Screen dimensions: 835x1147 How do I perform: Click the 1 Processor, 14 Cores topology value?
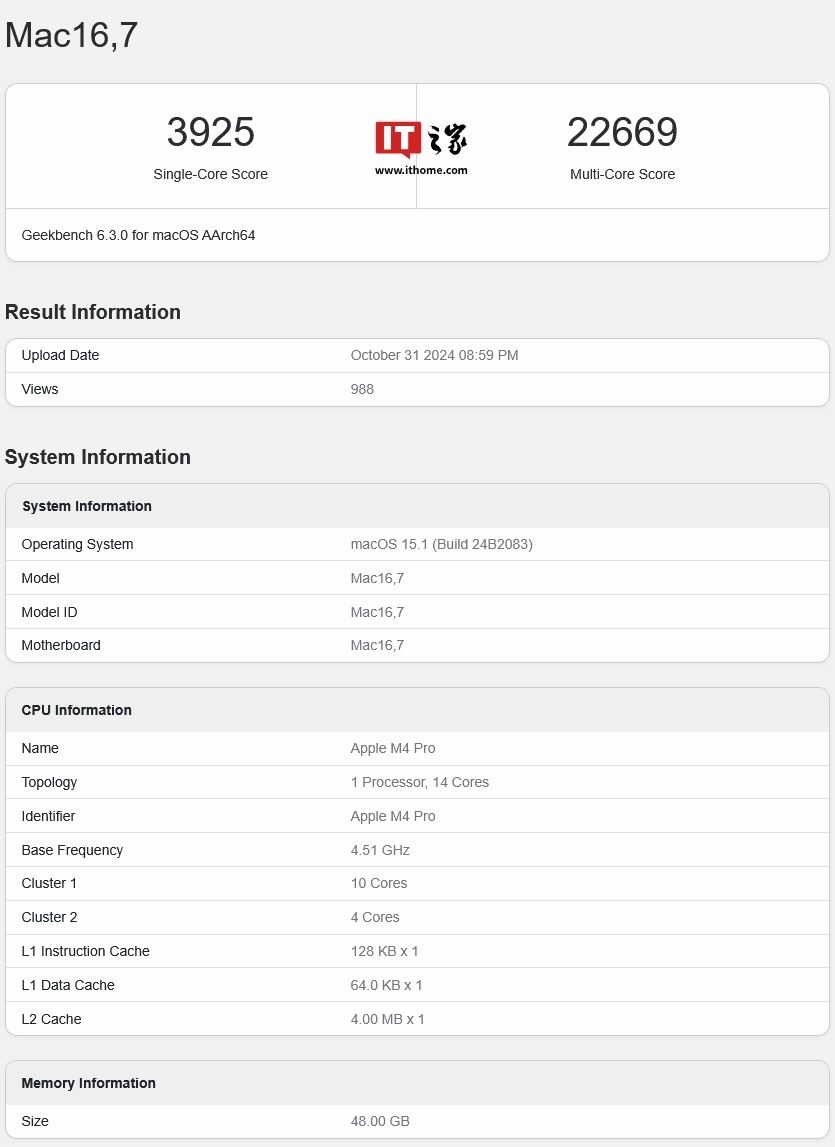pos(419,782)
